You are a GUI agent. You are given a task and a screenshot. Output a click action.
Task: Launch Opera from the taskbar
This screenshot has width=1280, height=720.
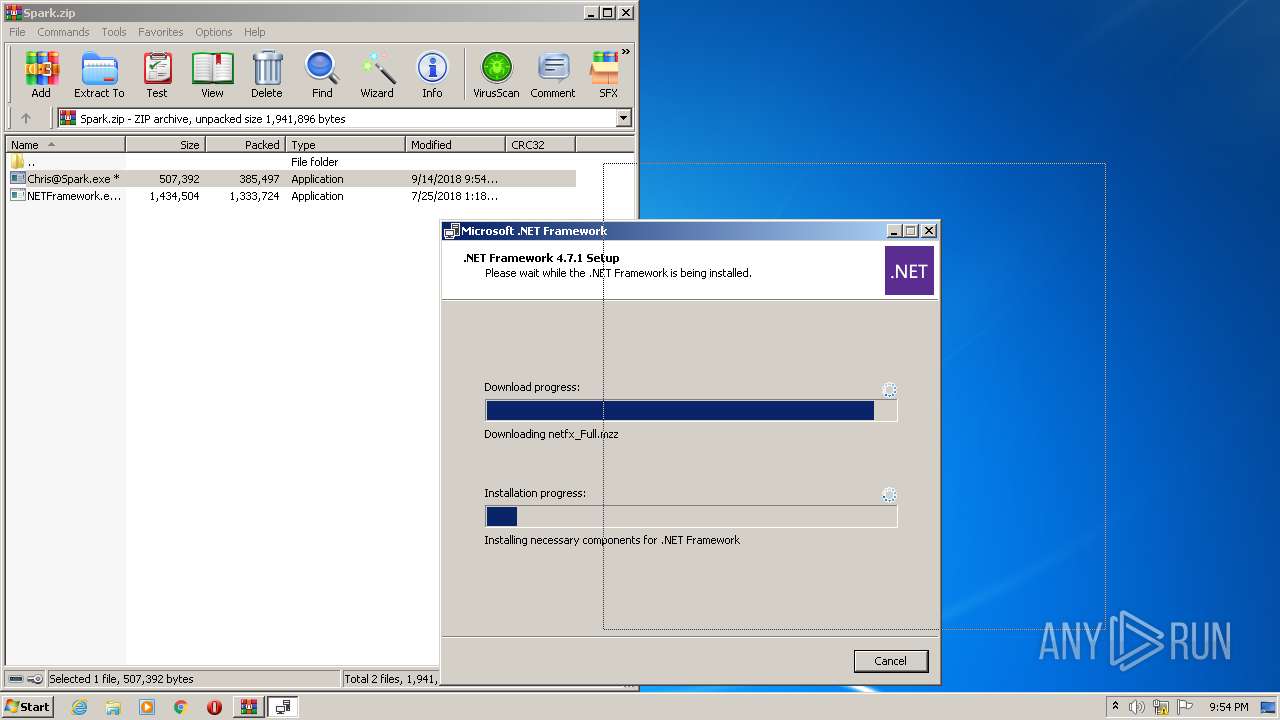(214, 707)
